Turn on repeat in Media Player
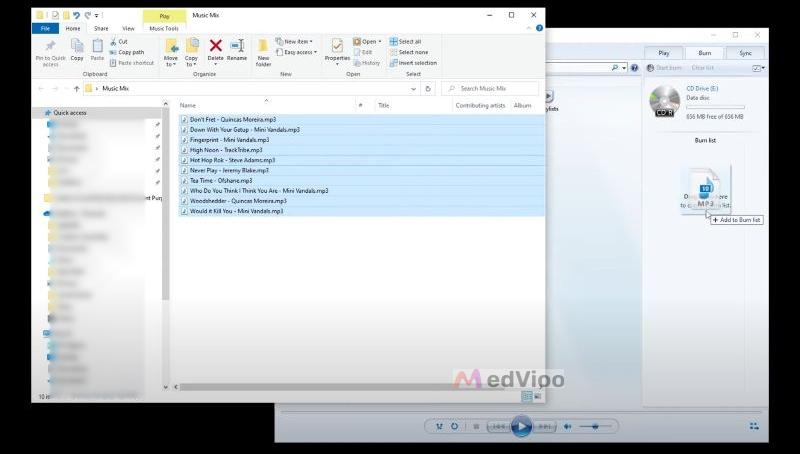Screen dimensions: 800x454 (x=455, y=426)
